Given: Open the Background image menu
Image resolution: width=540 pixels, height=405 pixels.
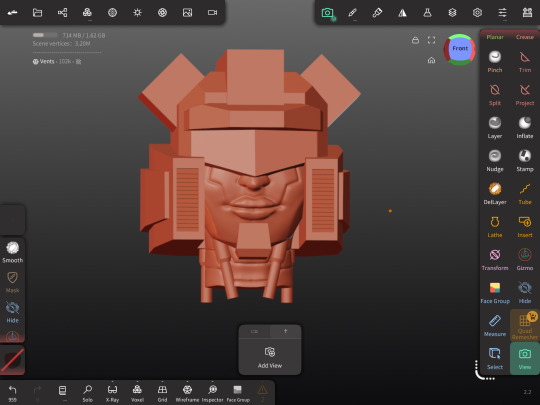Looking at the screenshot, I should pos(187,13).
